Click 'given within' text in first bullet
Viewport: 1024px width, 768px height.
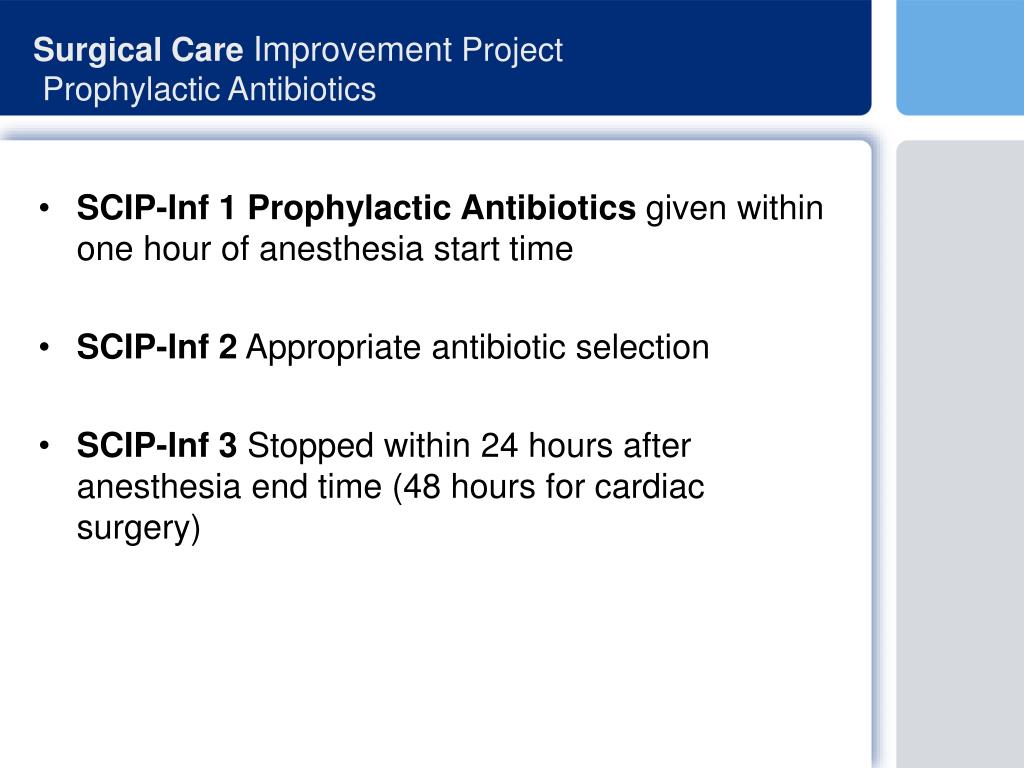point(735,208)
